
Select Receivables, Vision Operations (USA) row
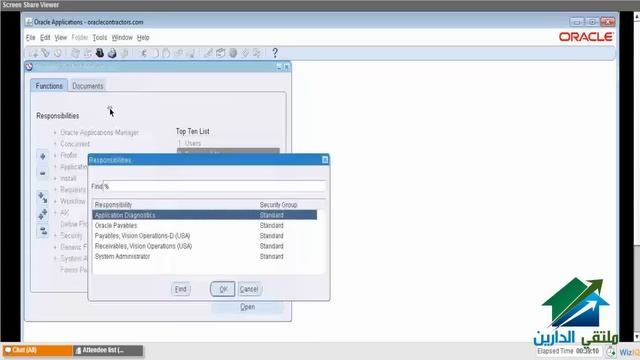[x=204, y=246]
